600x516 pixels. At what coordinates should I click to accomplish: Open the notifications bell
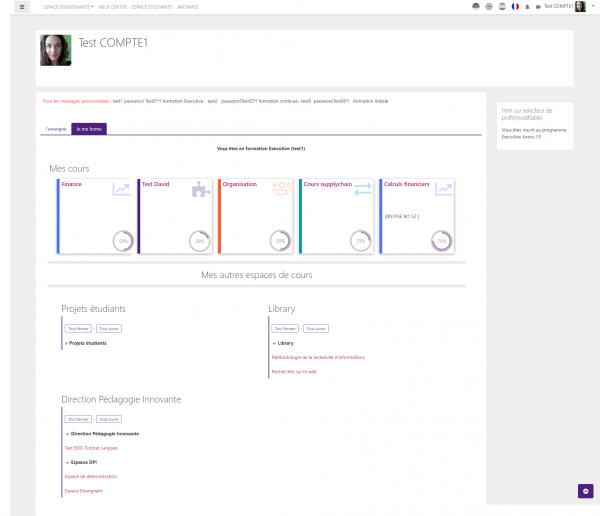pos(527,7)
